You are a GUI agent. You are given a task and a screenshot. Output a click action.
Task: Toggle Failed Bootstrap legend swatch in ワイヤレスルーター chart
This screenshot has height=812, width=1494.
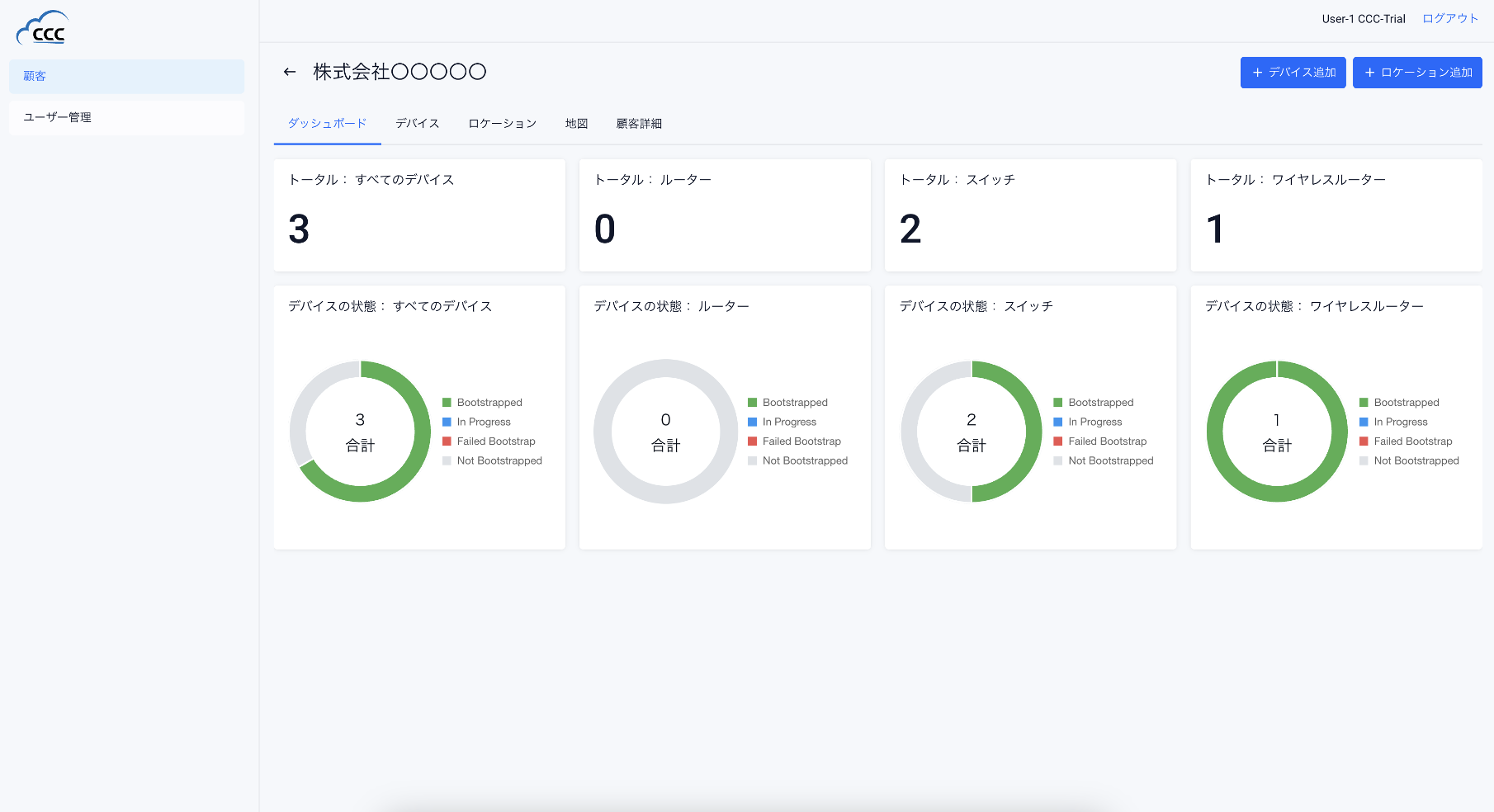(1364, 441)
